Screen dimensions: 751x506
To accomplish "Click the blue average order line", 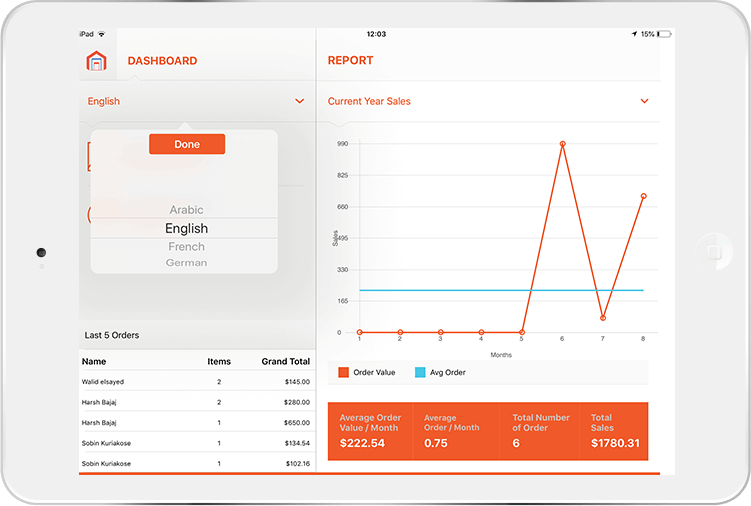I will [x=501, y=290].
